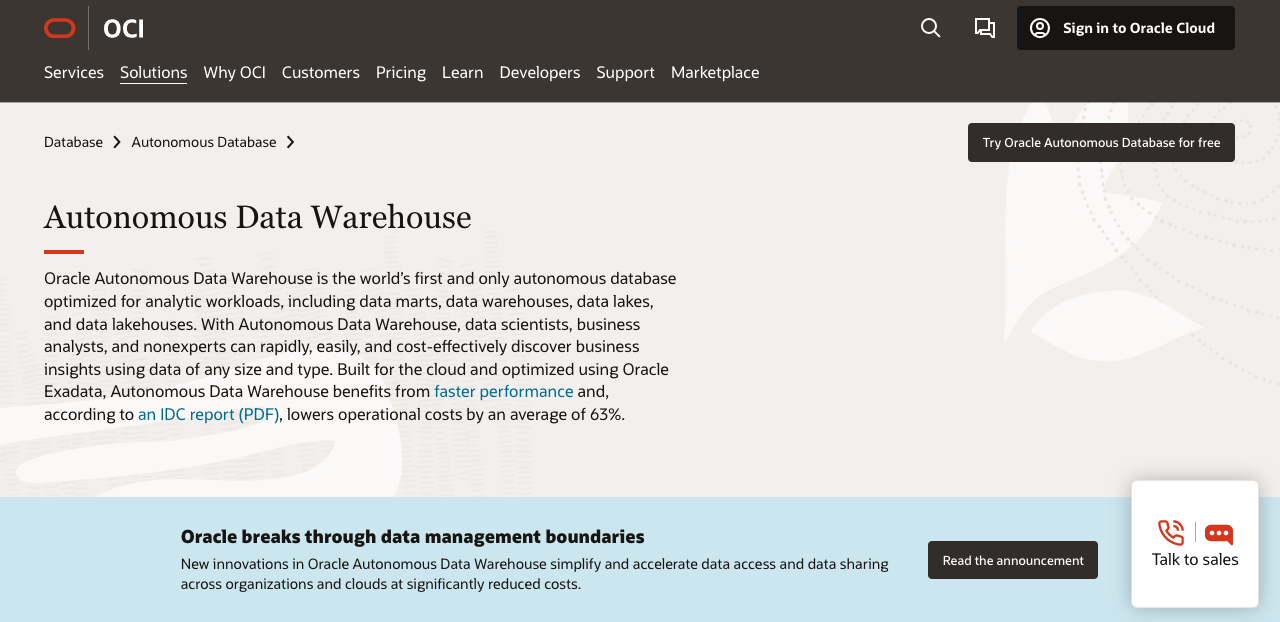Click the chevron after Autonomous Database breadcrumb
Screen dimensions: 1280x622
290,142
